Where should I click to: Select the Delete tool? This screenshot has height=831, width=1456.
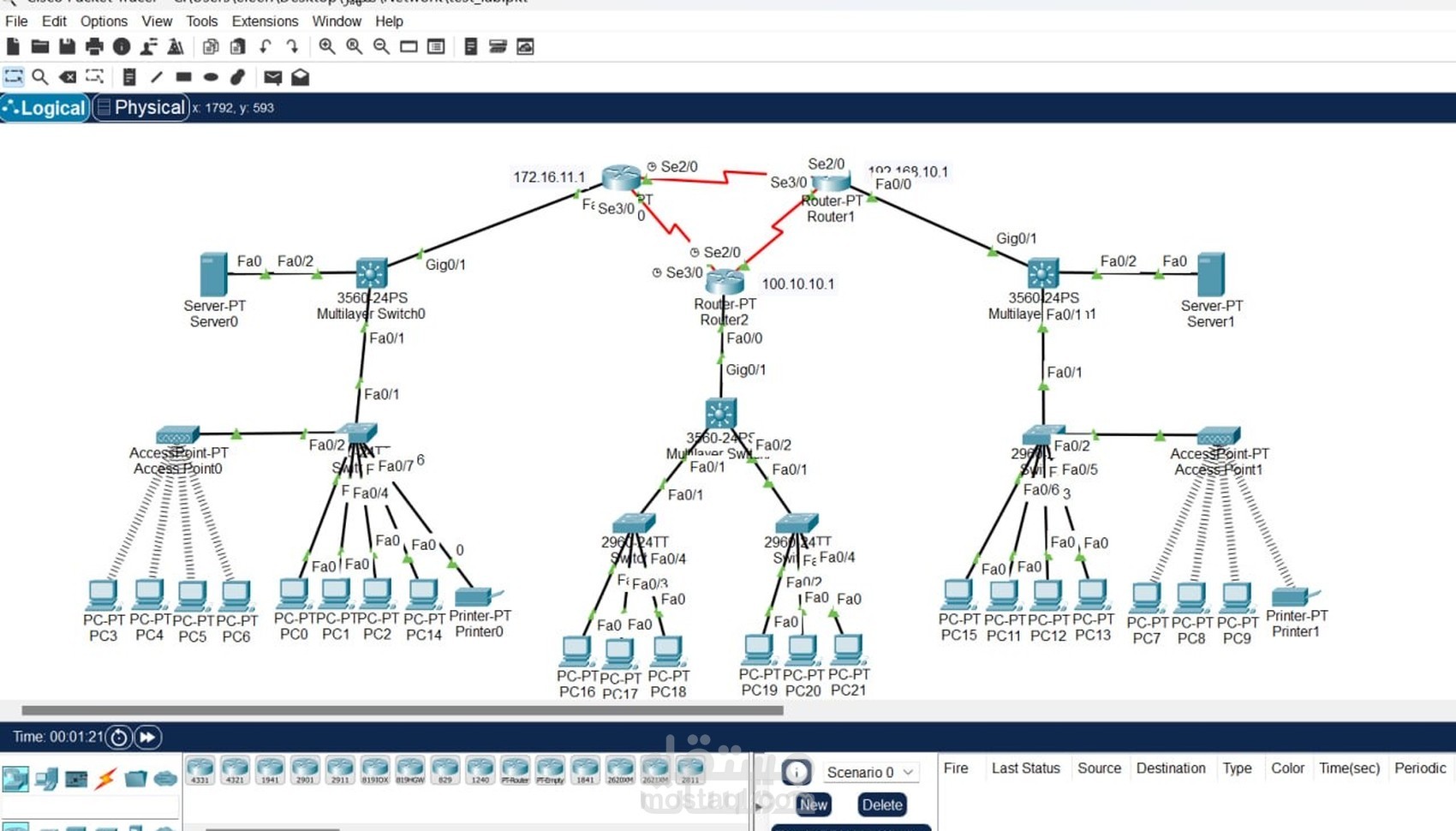coord(69,76)
